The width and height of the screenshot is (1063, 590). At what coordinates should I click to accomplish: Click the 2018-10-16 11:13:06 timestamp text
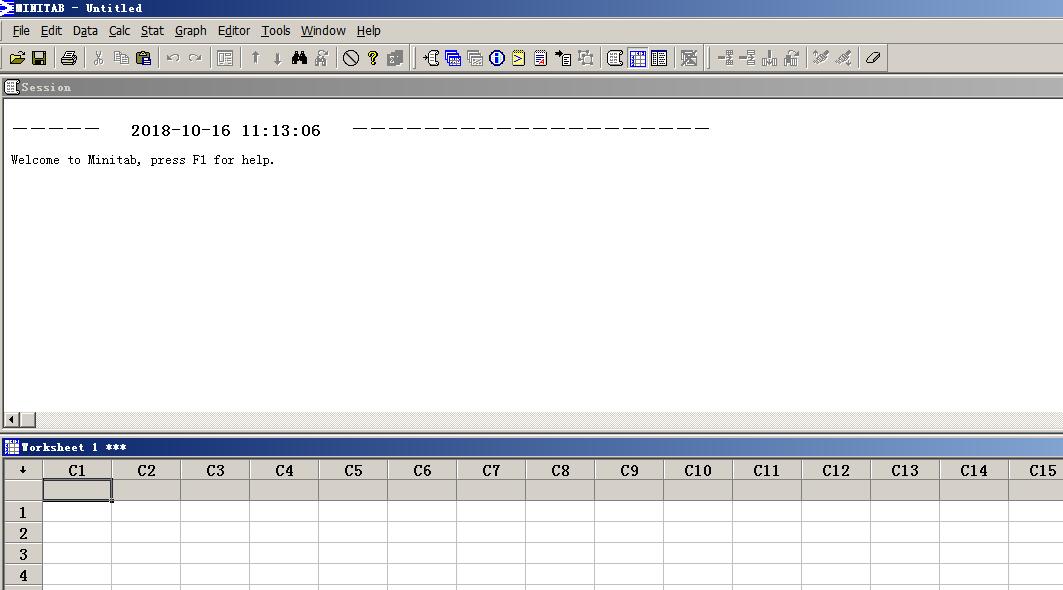(x=225, y=130)
